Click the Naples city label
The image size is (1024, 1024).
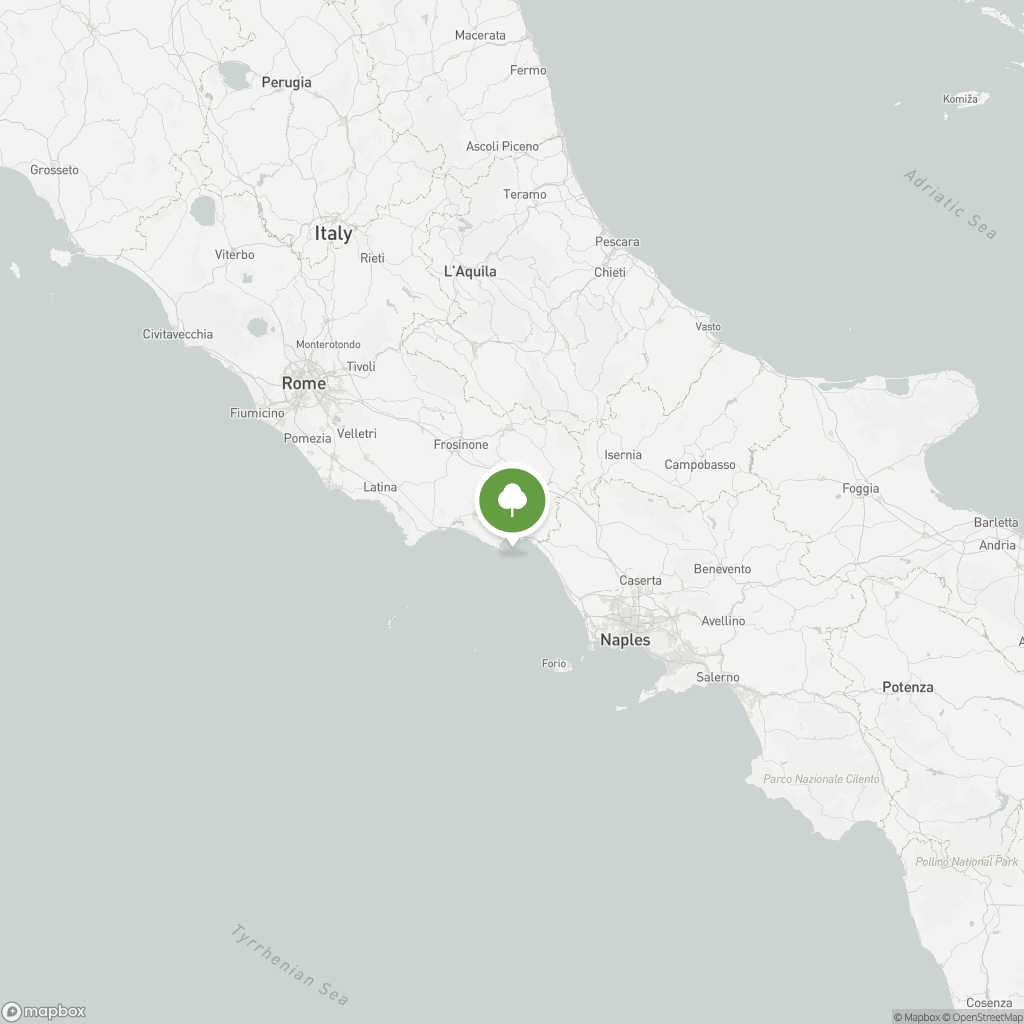[x=625, y=640]
